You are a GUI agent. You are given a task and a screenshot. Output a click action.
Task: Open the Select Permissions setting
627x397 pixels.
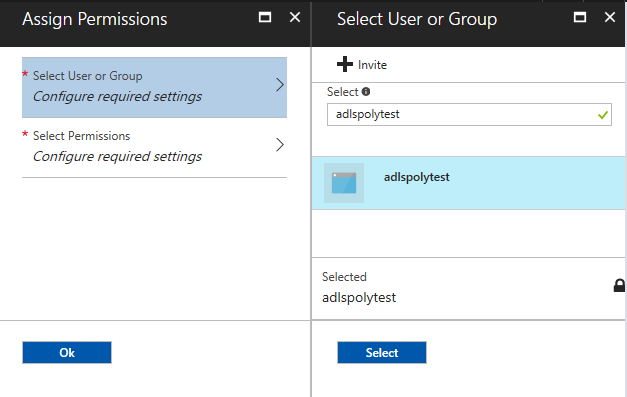154,147
